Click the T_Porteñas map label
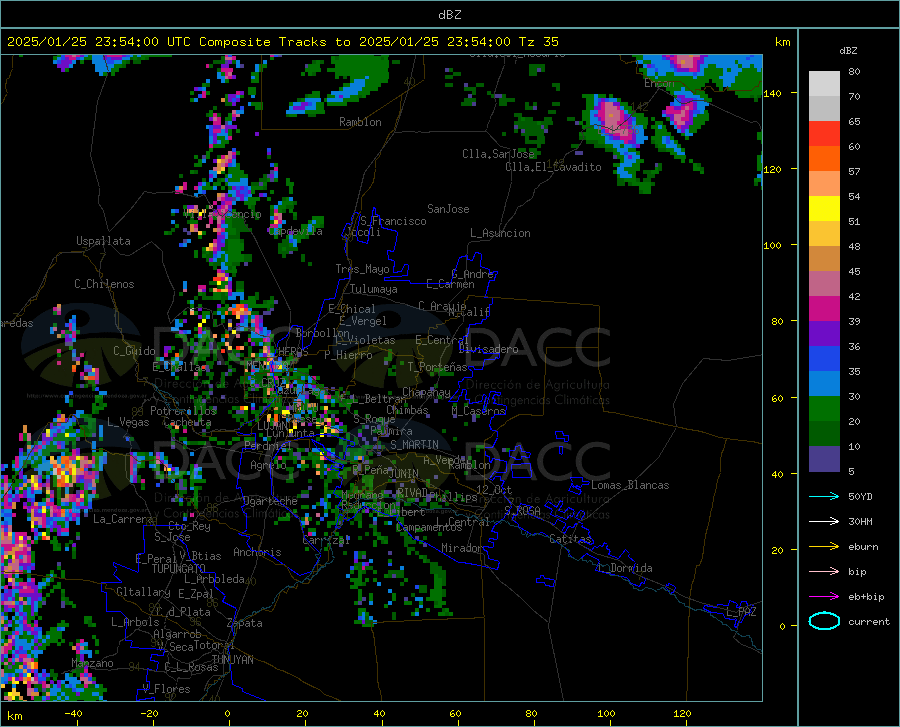Viewport: 900px width, 727px height. pyautogui.click(x=437, y=367)
